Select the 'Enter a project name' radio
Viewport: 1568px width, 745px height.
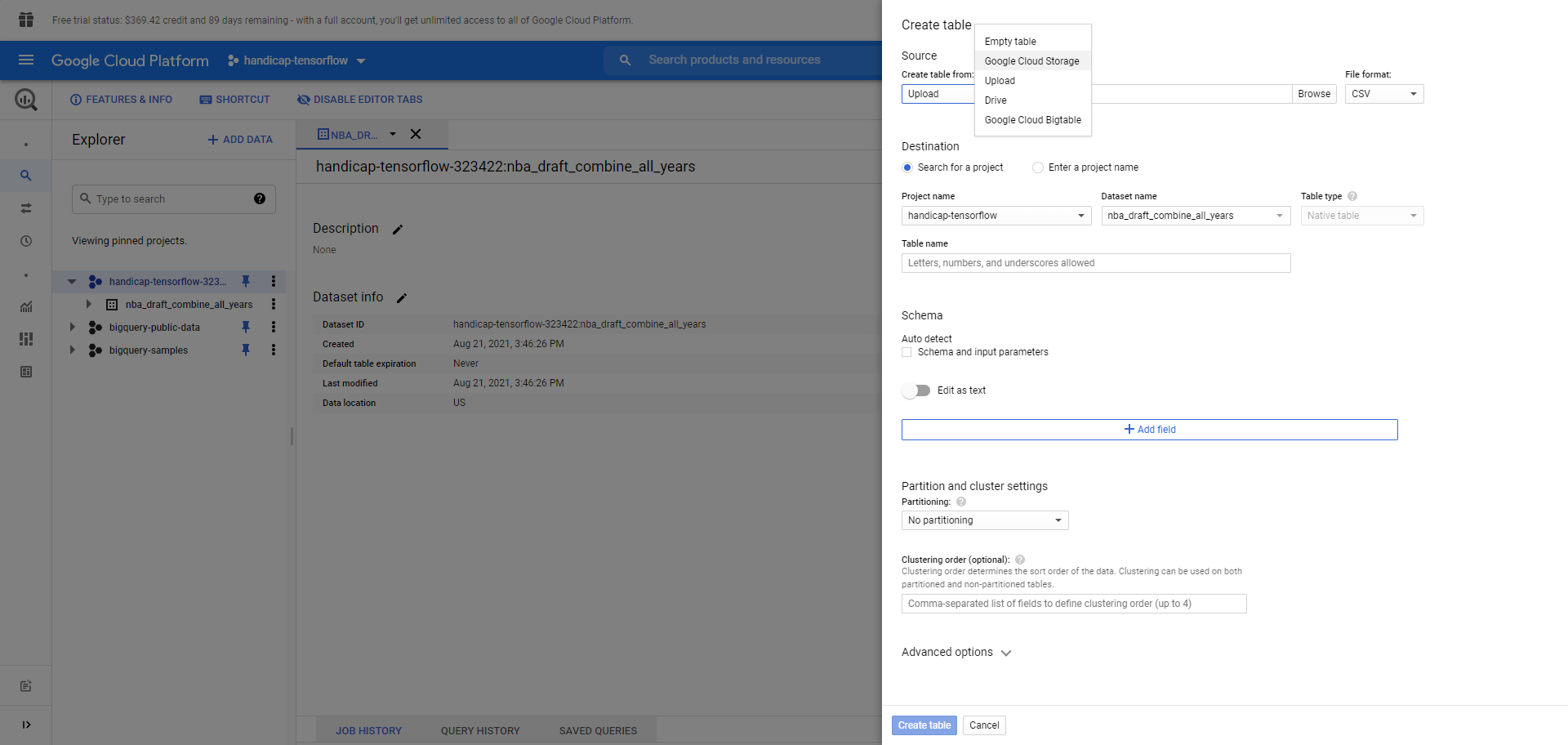tap(1038, 167)
